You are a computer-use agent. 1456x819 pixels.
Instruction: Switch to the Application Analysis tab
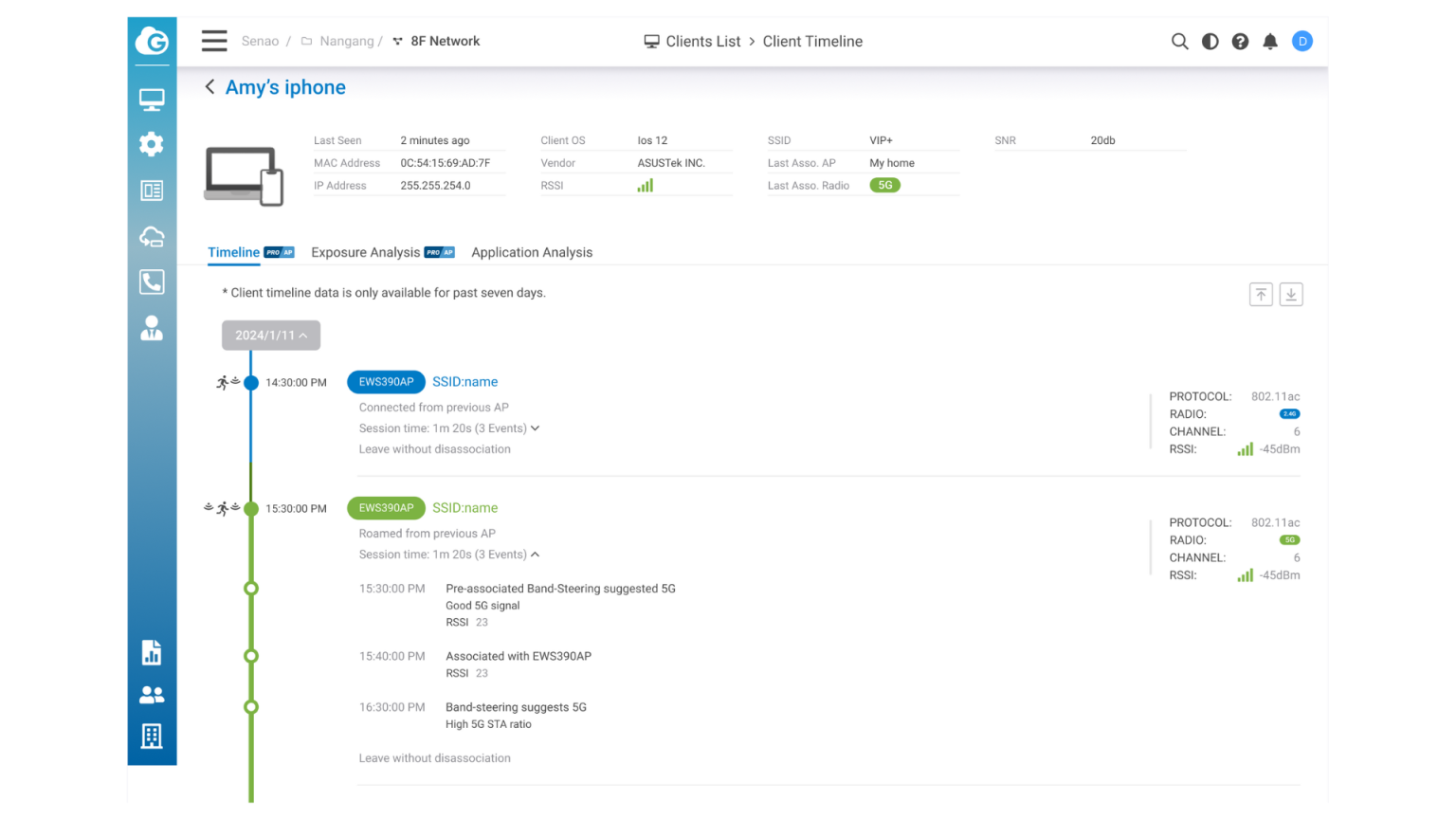[x=532, y=252]
